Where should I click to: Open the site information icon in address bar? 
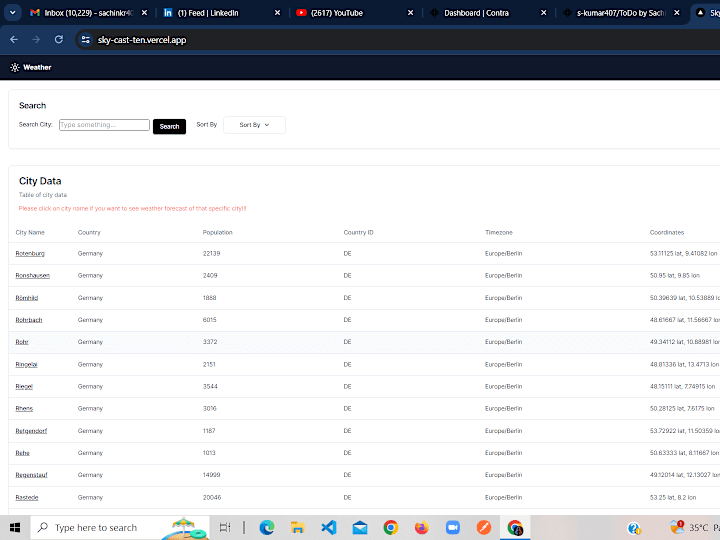coord(85,40)
